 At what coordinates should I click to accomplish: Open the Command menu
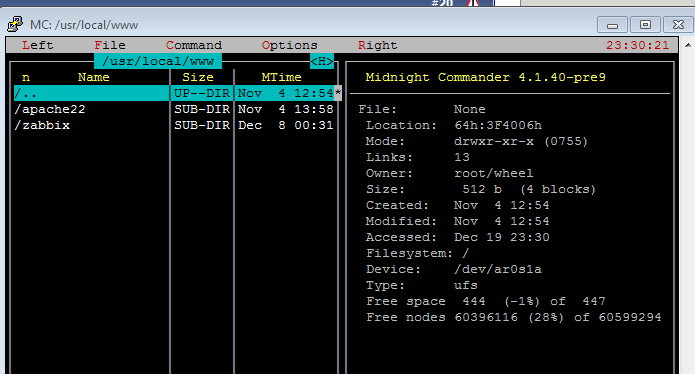[194, 45]
